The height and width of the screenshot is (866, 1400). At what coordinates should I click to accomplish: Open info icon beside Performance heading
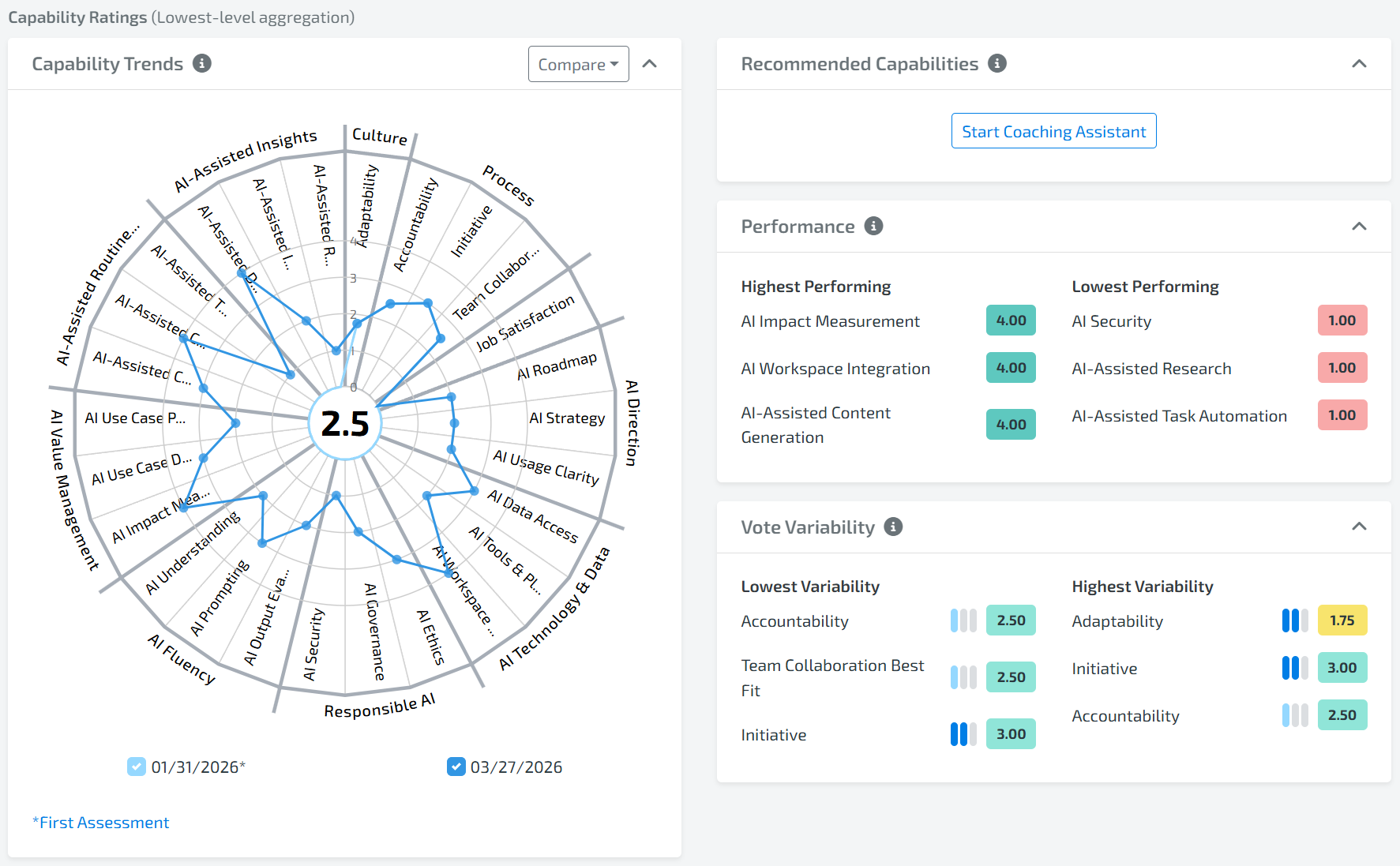click(x=873, y=226)
